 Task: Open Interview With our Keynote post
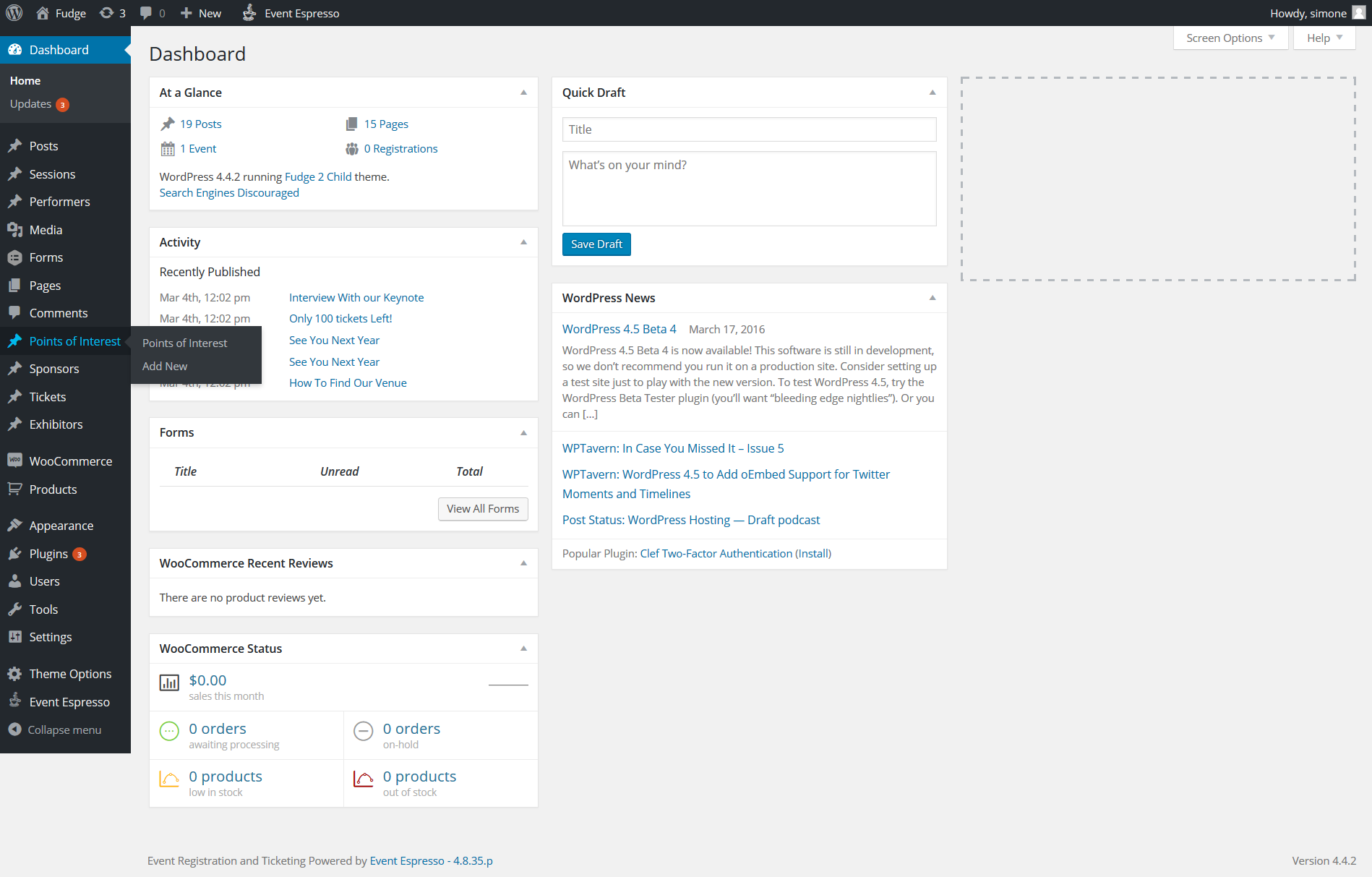[356, 298]
